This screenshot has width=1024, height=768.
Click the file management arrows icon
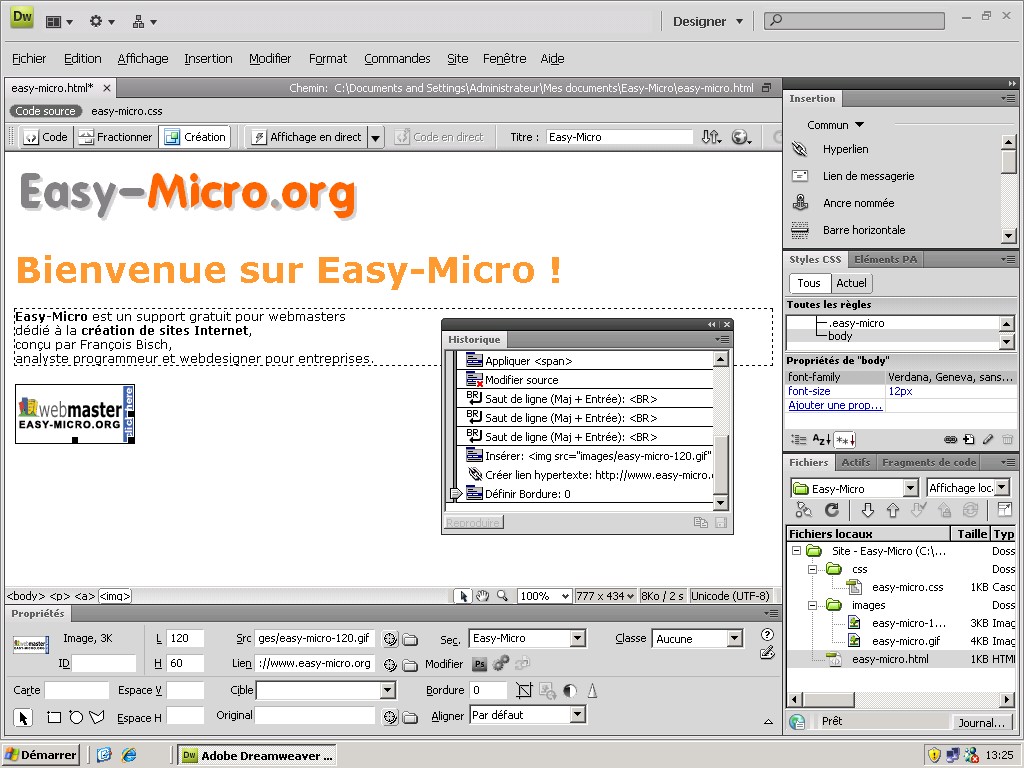(711, 137)
